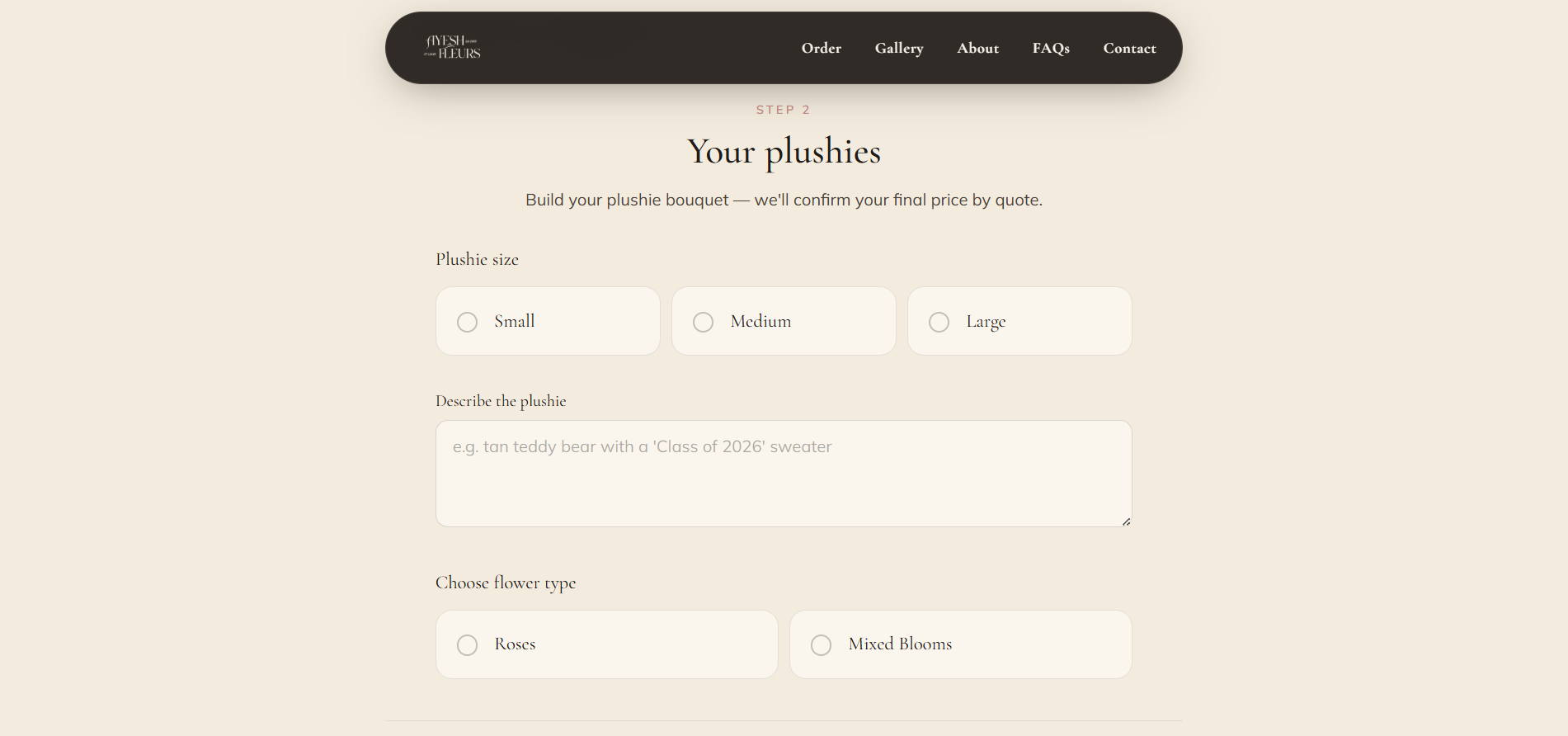Screen dimensions: 1568x736
Task: Click the Mixed Blooms option card
Action: [961, 644]
